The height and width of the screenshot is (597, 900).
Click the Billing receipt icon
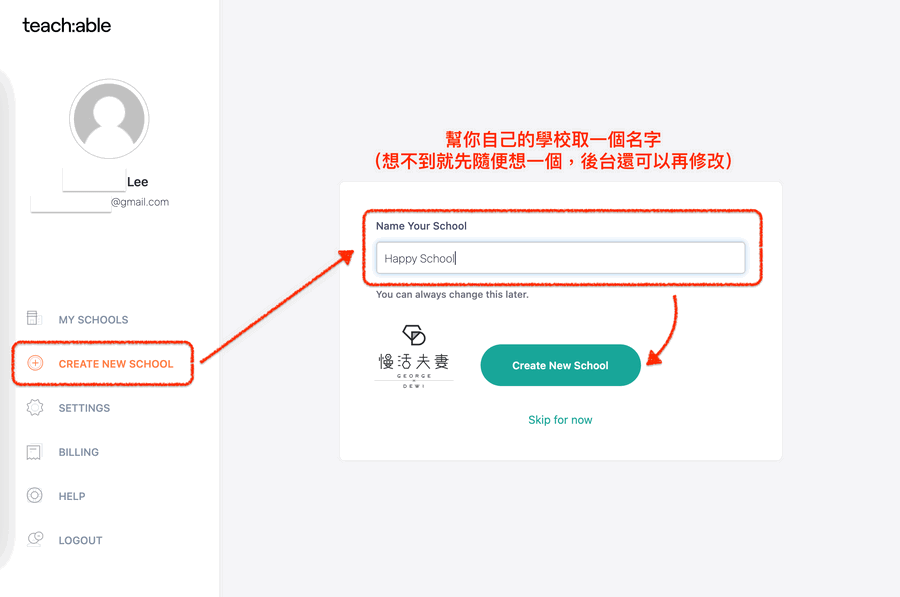point(35,452)
